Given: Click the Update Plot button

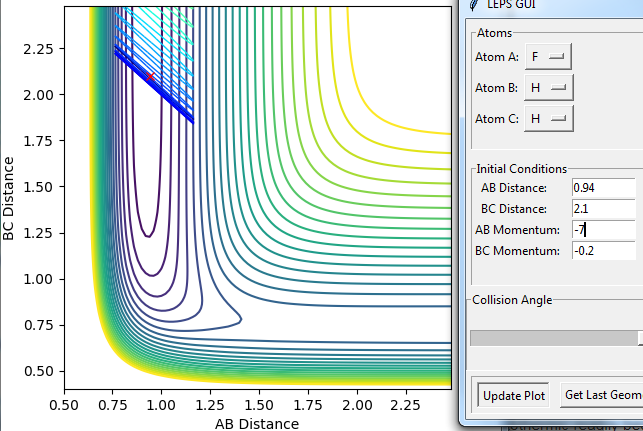Looking at the screenshot, I should [513, 395].
